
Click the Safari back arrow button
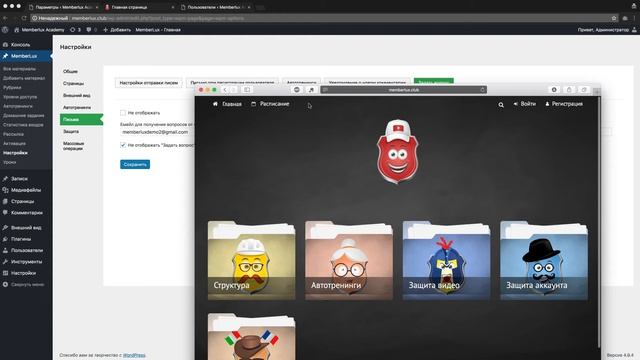coord(224,90)
